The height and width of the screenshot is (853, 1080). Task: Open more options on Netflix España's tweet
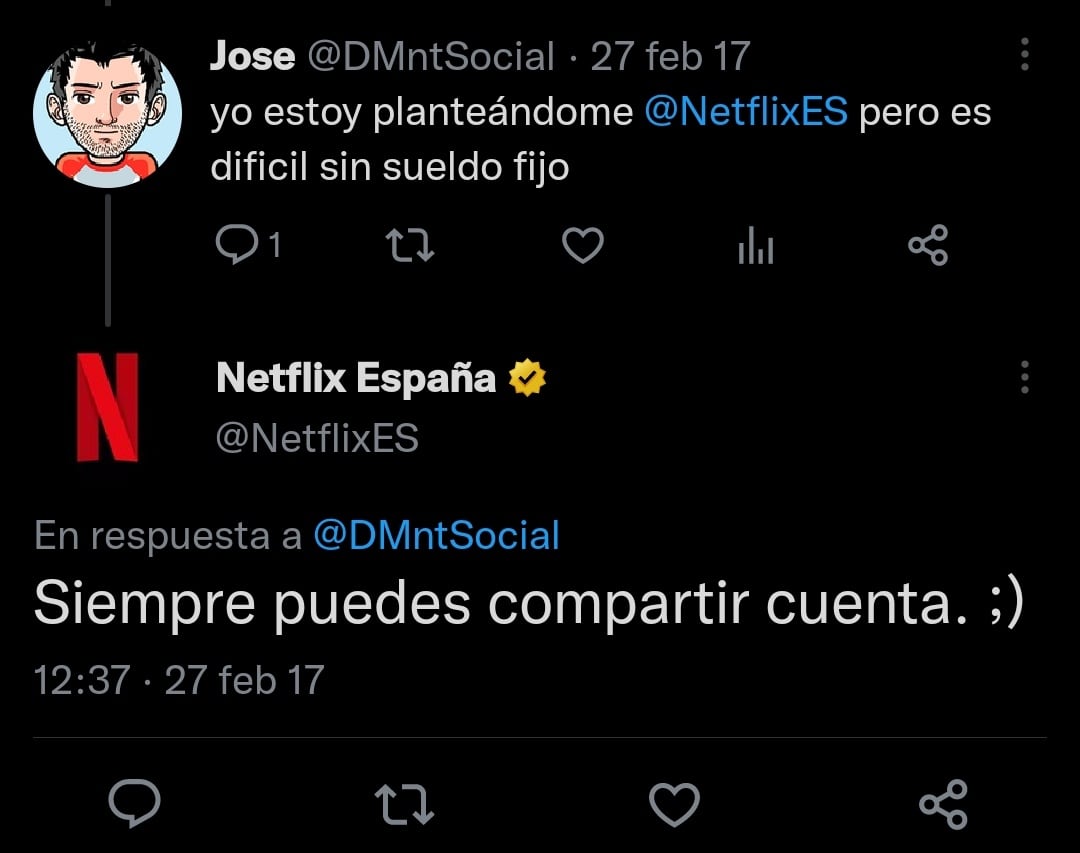(1024, 378)
